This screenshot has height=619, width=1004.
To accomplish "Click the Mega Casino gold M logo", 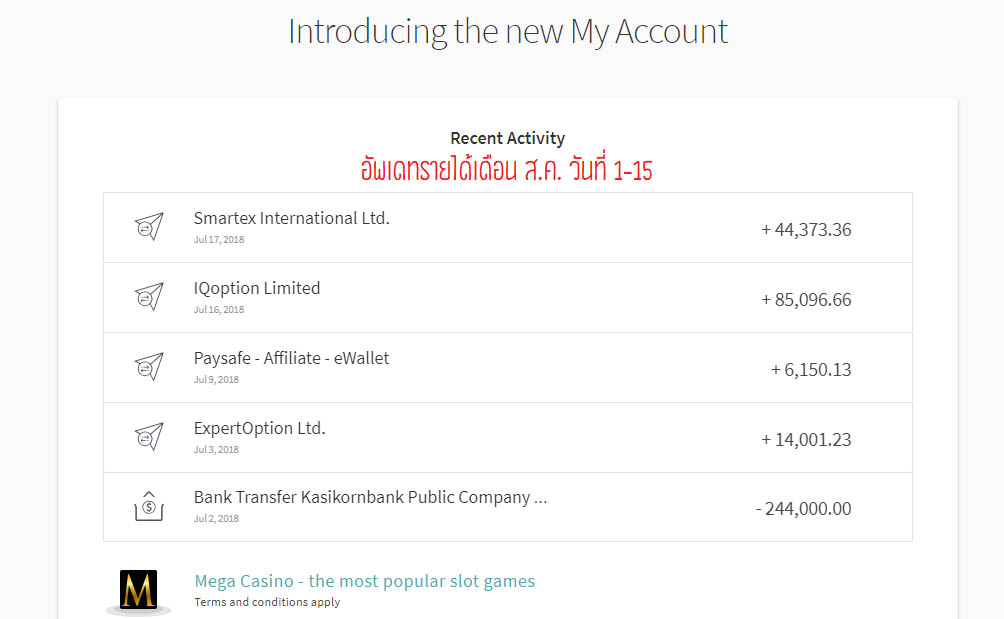I will click(138, 590).
